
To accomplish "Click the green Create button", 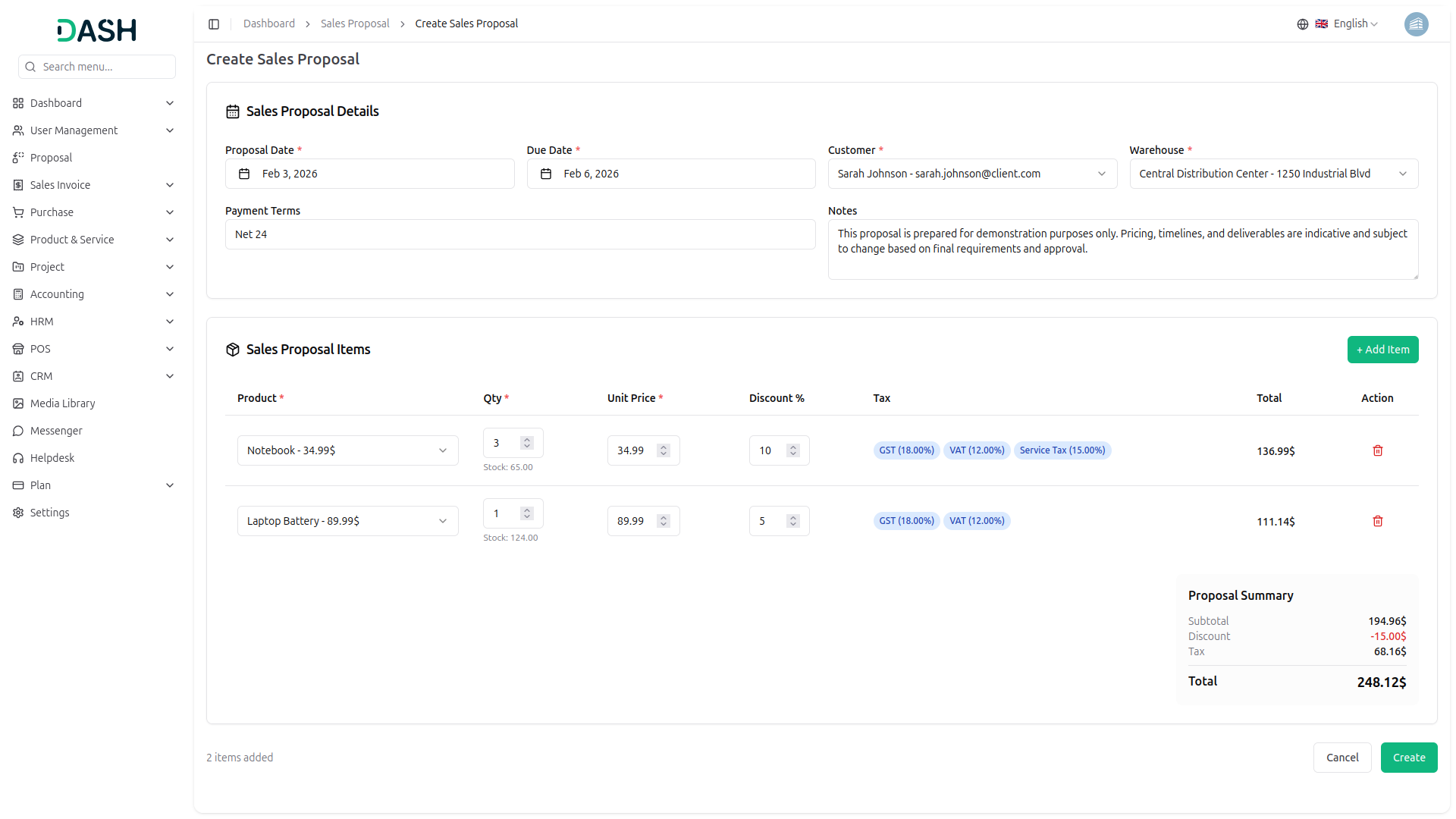I will coord(1408,758).
